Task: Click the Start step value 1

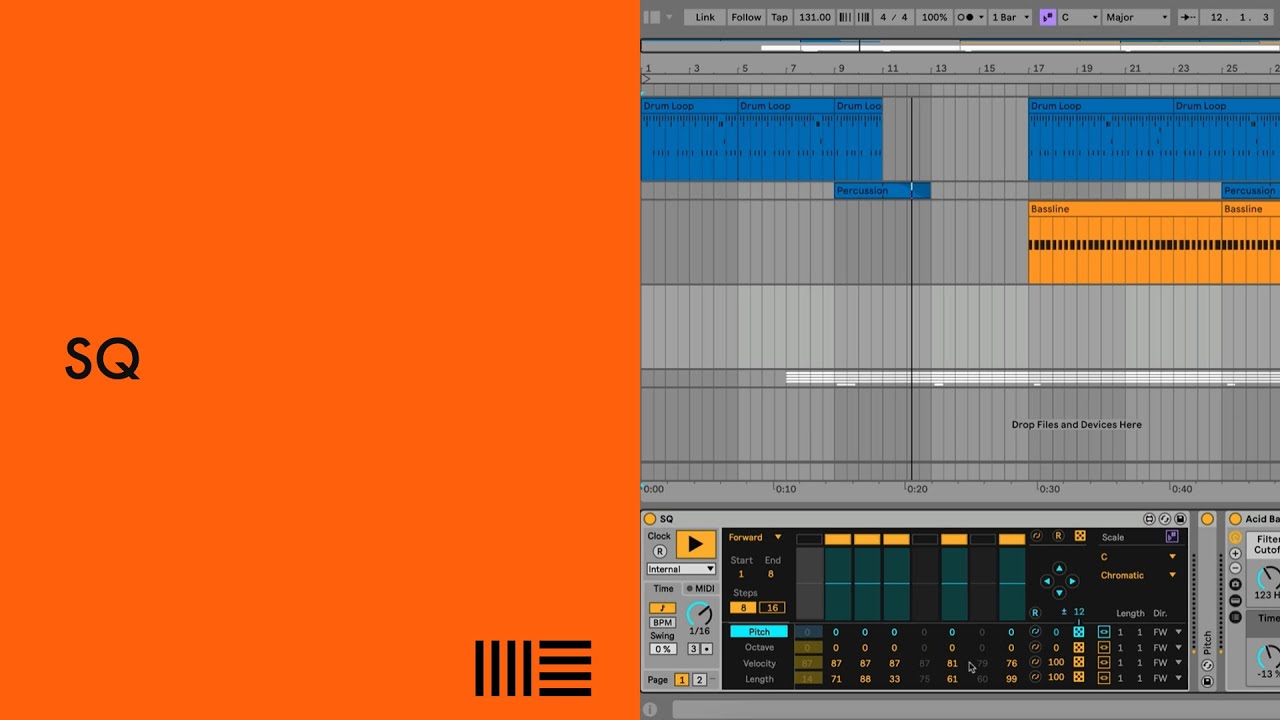Action: 741,574
